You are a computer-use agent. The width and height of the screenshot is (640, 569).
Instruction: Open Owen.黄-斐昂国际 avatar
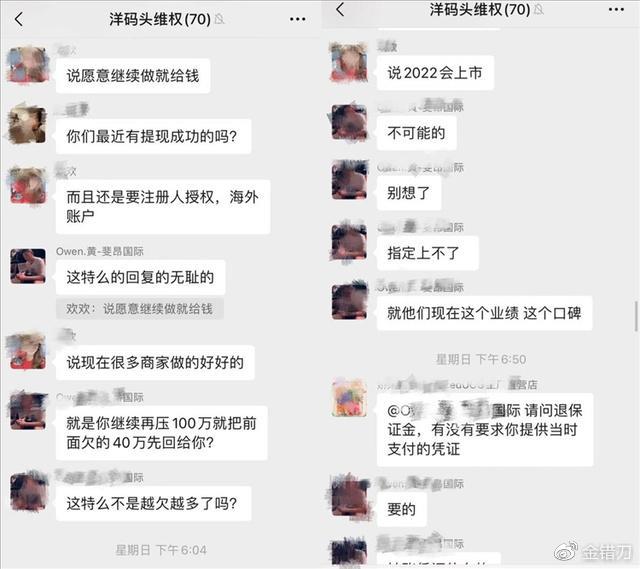click(x=28, y=266)
